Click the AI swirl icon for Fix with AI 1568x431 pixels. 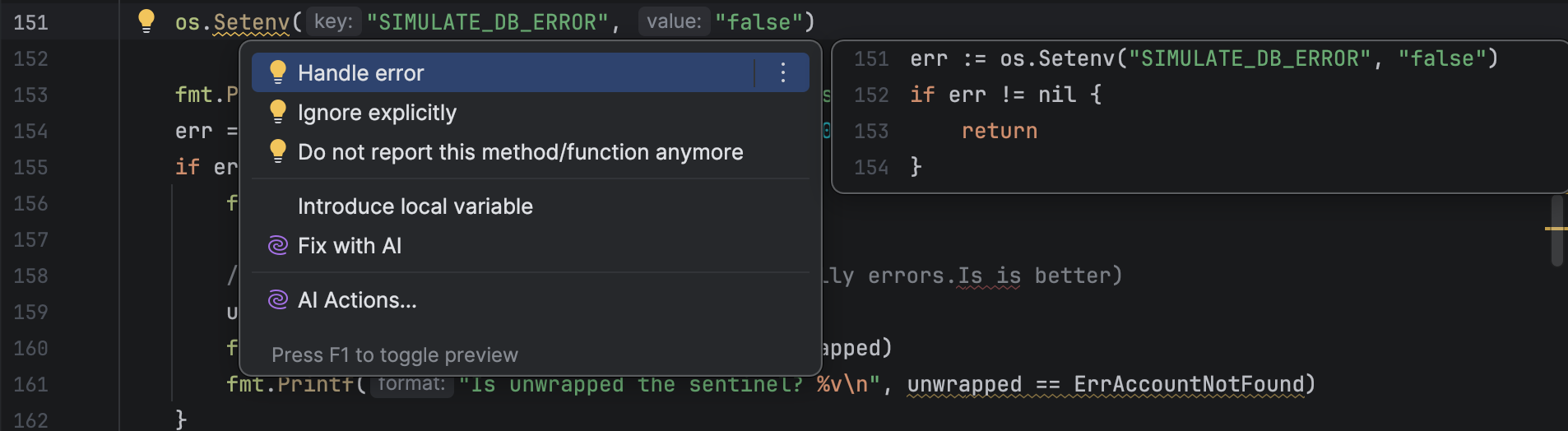click(278, 245)
